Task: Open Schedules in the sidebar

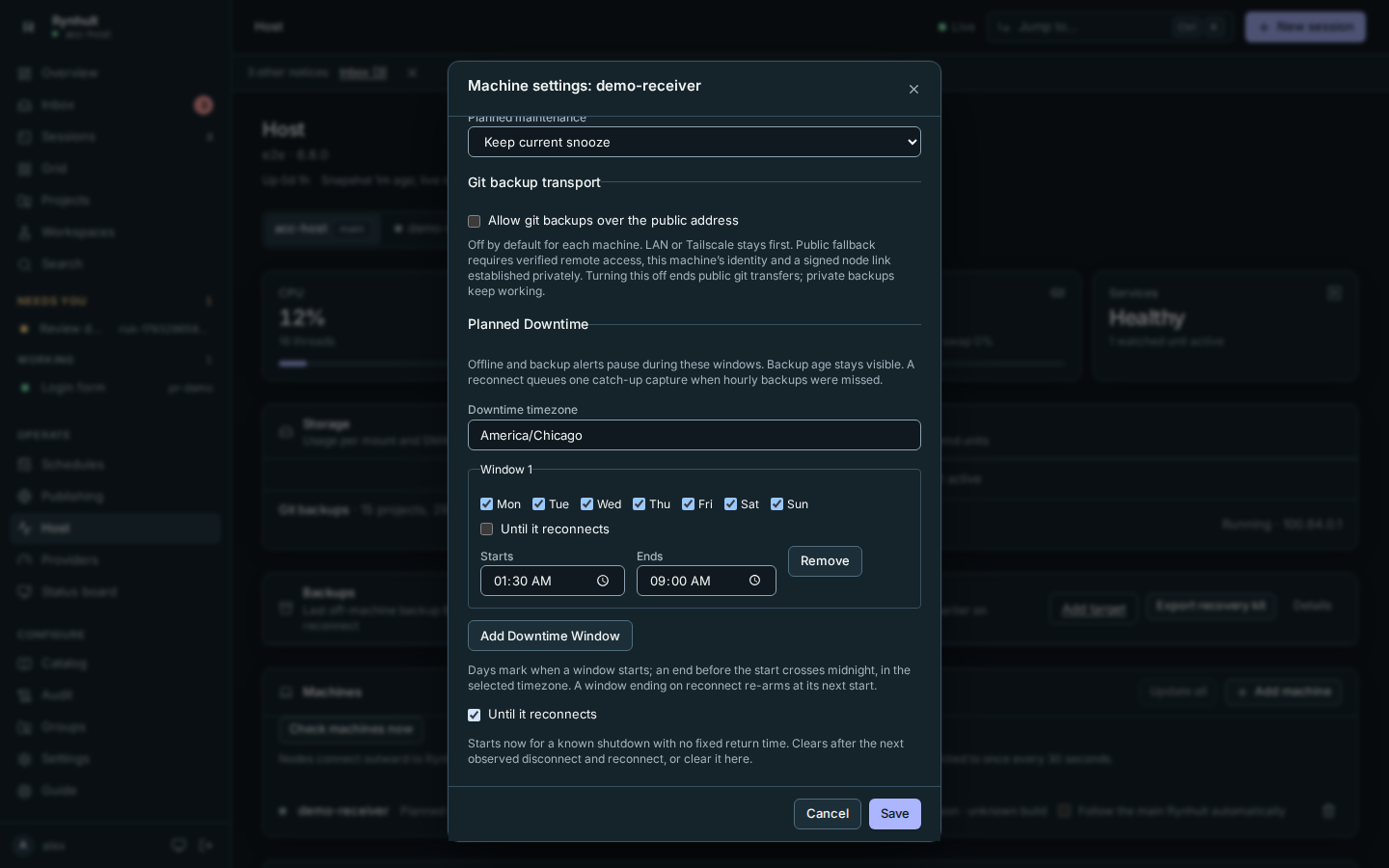Action: pyautogui.click(x=116, y=465)
